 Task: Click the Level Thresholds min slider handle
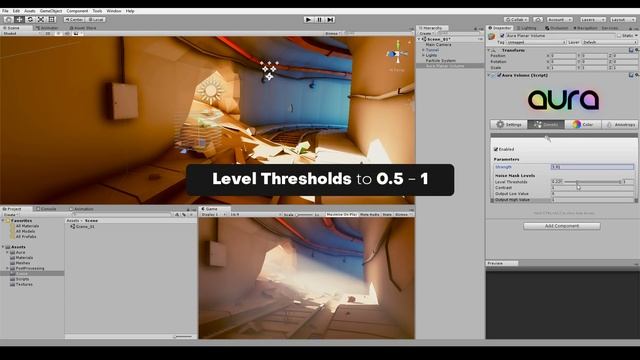click(577, 182)
